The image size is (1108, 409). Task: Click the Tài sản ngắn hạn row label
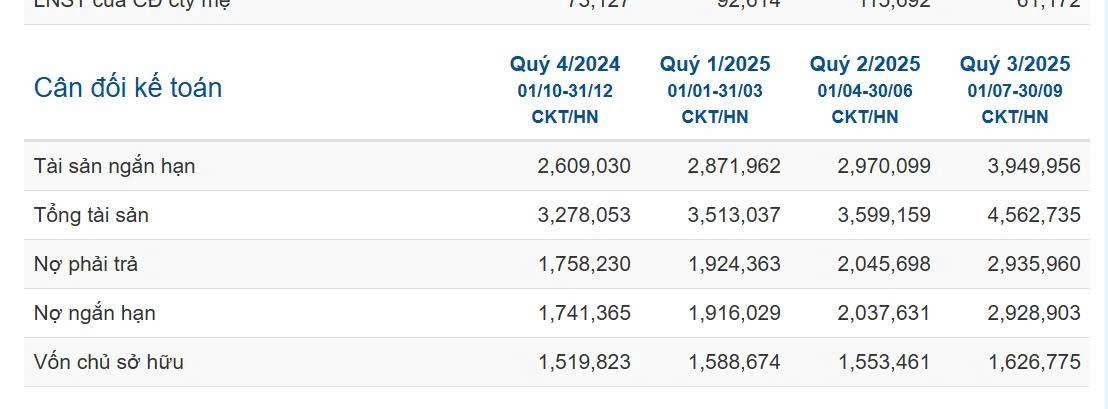(115, 166)
